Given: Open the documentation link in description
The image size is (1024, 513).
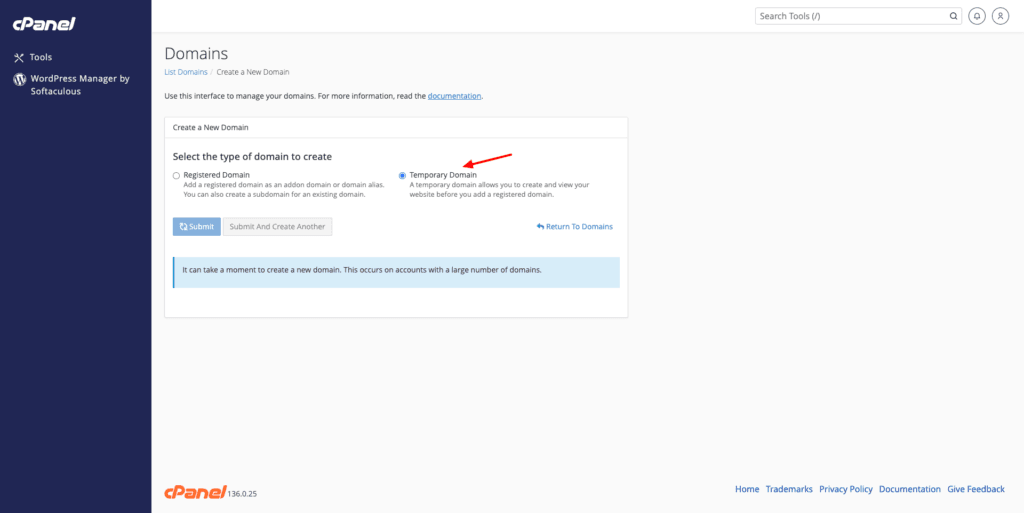Looking at the screenshot, I should [455, 96].
